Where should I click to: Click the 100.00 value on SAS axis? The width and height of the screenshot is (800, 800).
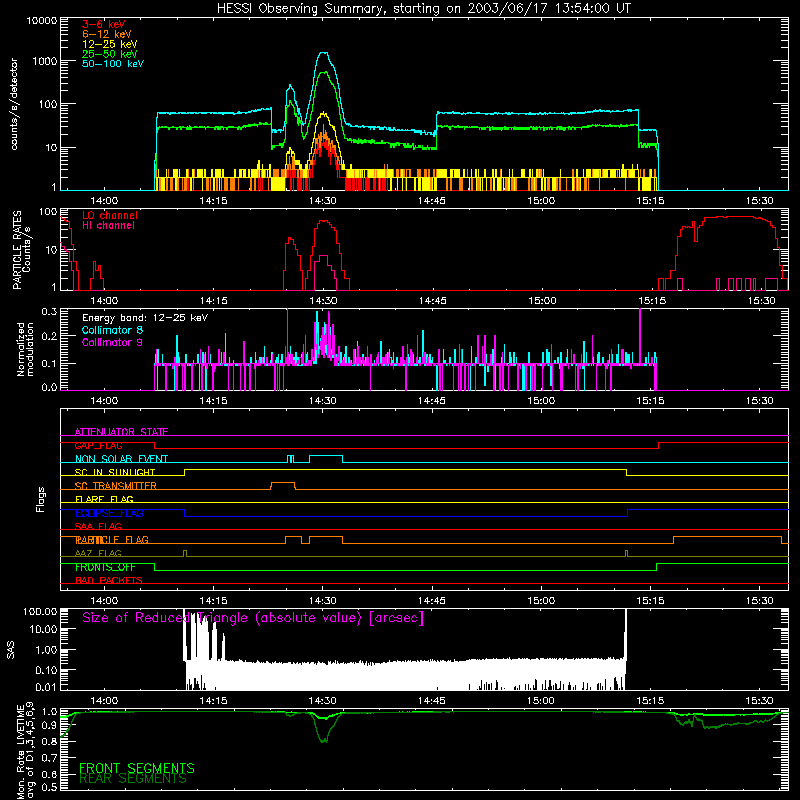[40, 612]
